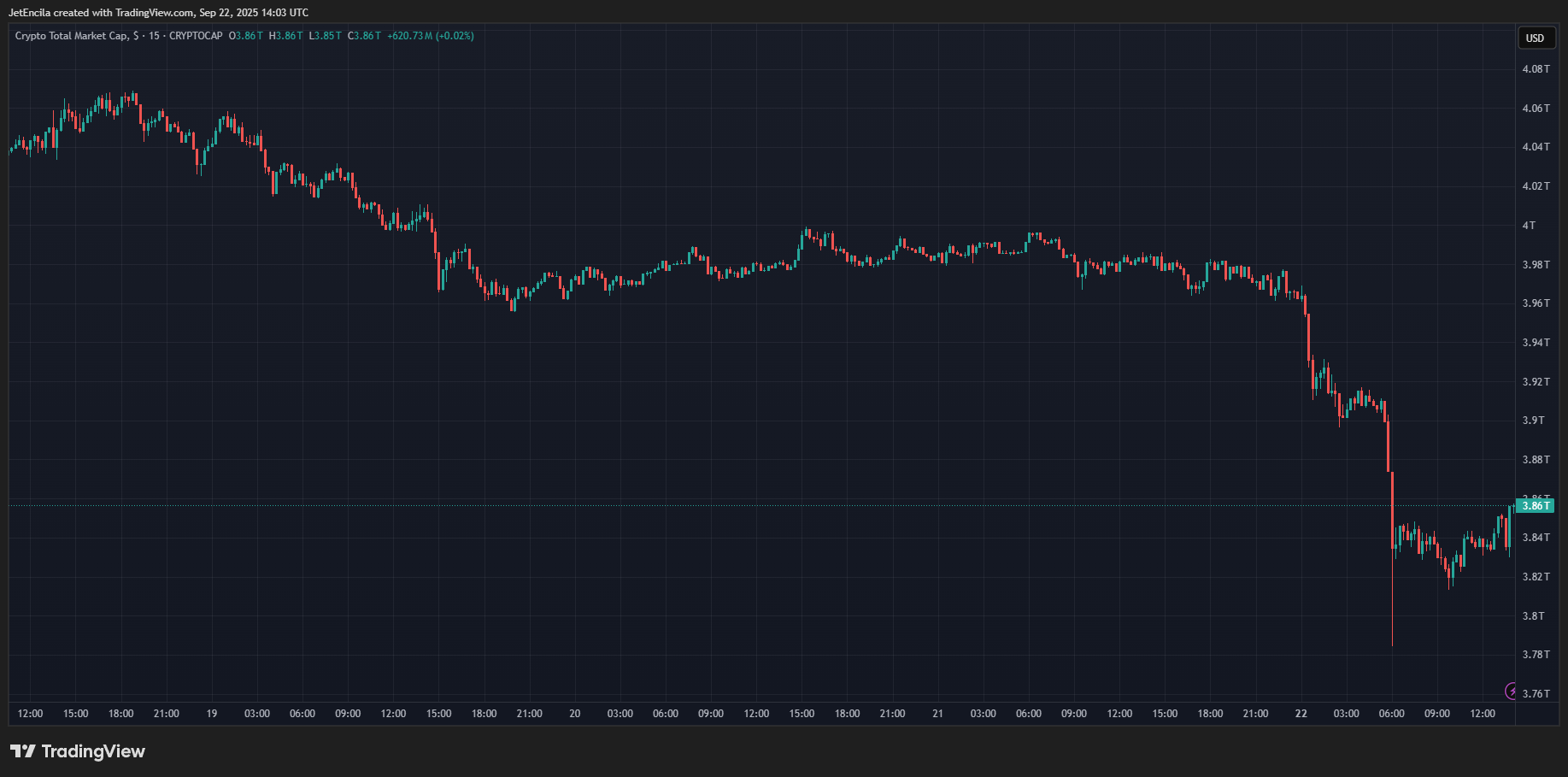Click the 4.04T price axis label
1568x777 pixels.
[x=1536, y=147]
